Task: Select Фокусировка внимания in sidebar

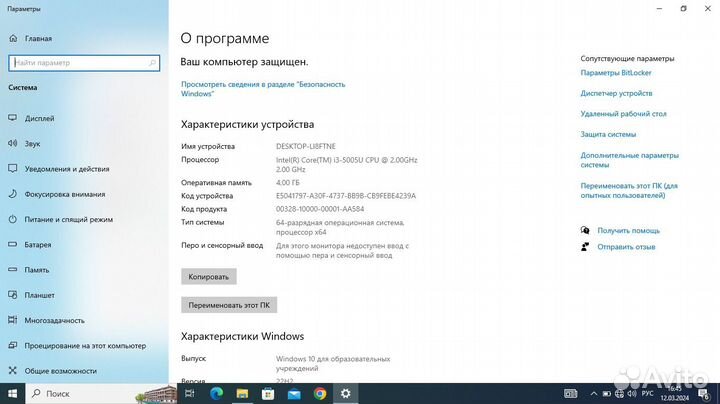Action: pyautogui.click(x=56, y=194)
